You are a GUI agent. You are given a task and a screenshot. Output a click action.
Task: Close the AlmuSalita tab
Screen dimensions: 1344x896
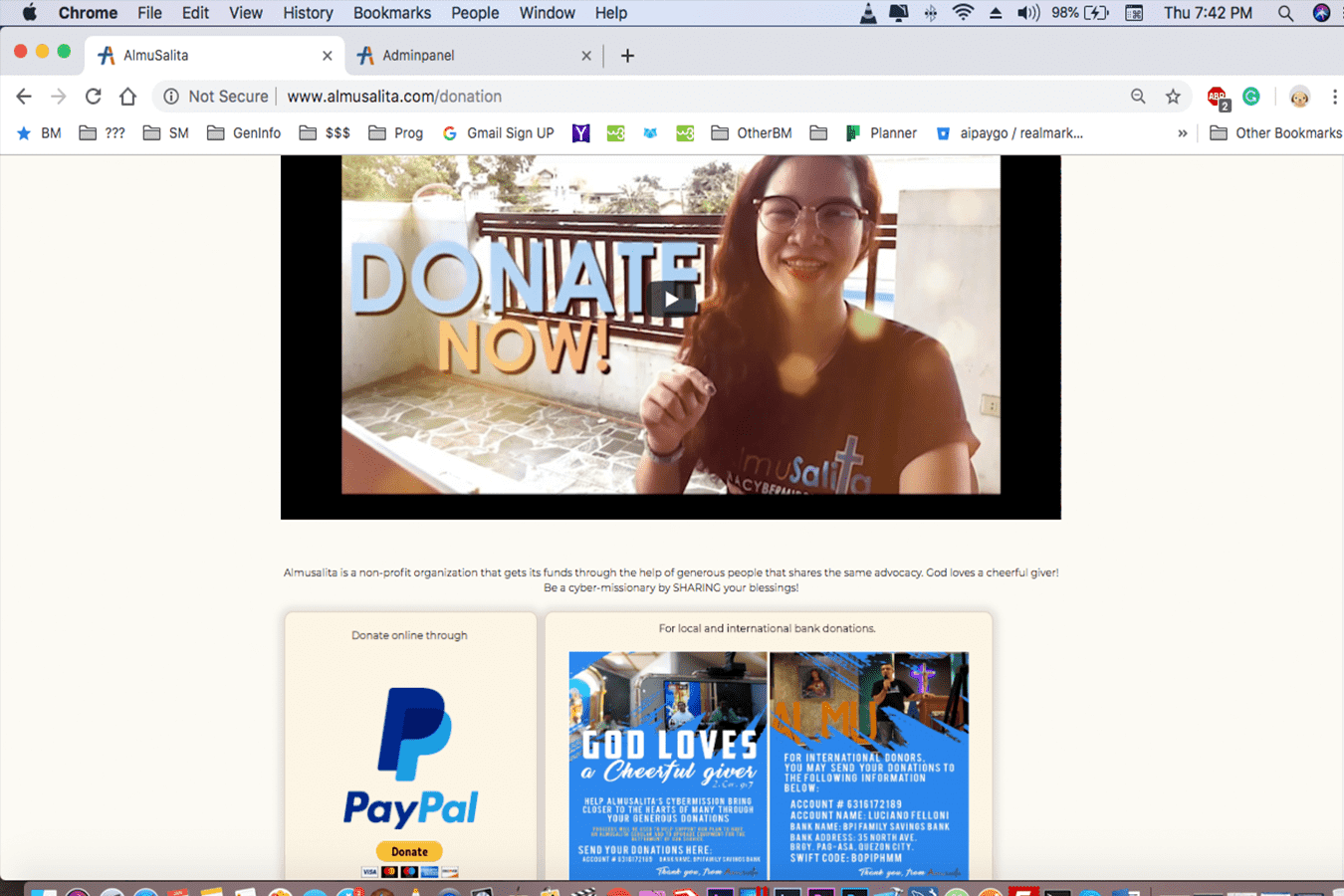[x=327, y=56]
